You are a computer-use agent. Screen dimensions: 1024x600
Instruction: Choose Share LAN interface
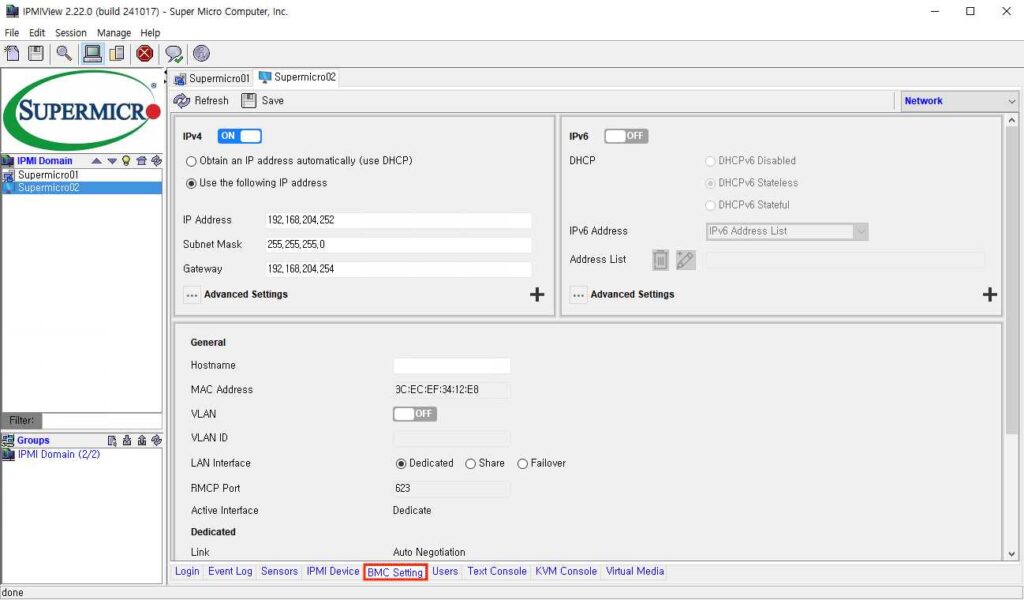(470, 464)
